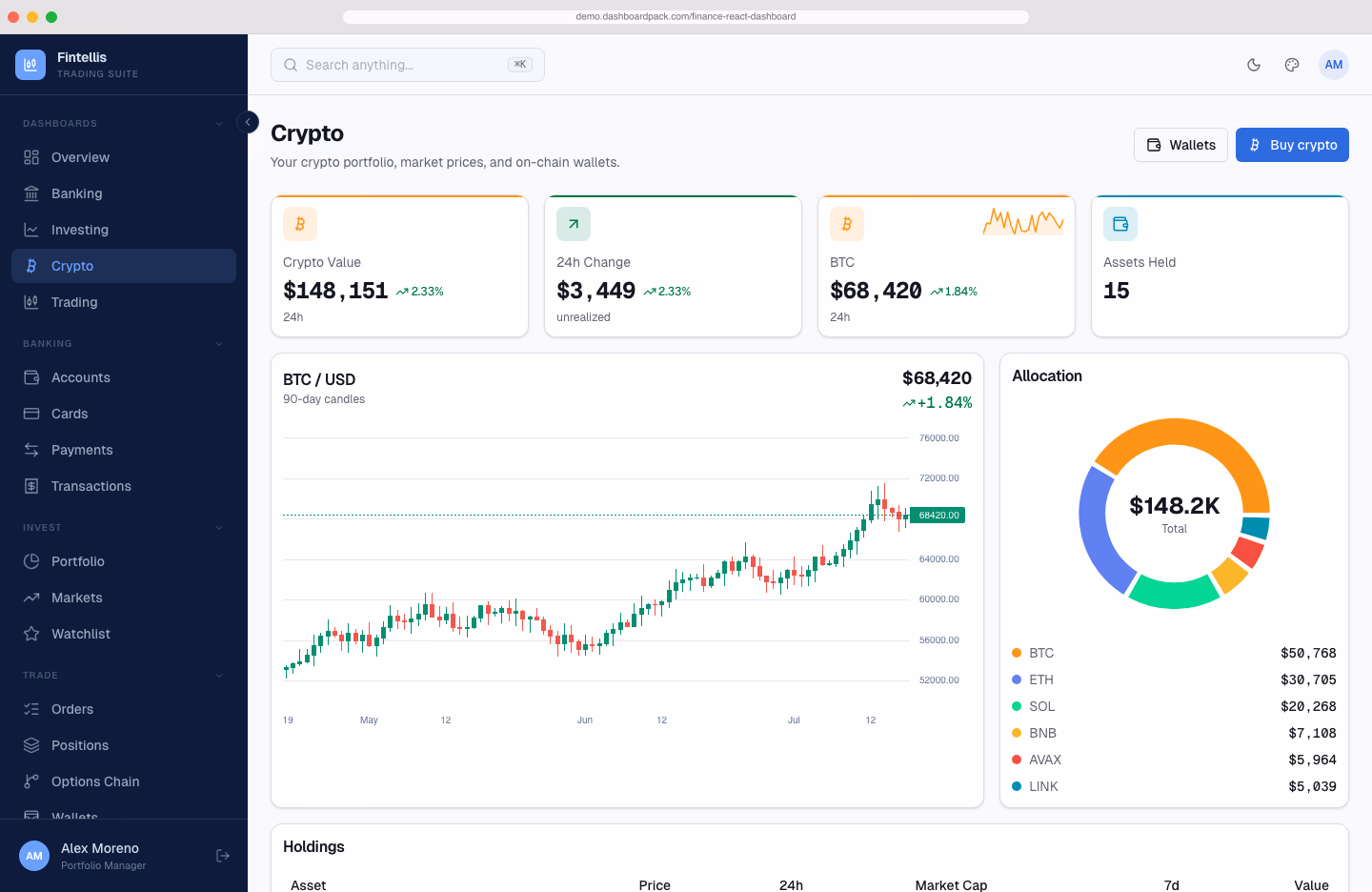
Task: Click the $50,768 BTC allocation value
Action: pyautogui.click(x=1308, y=653)
